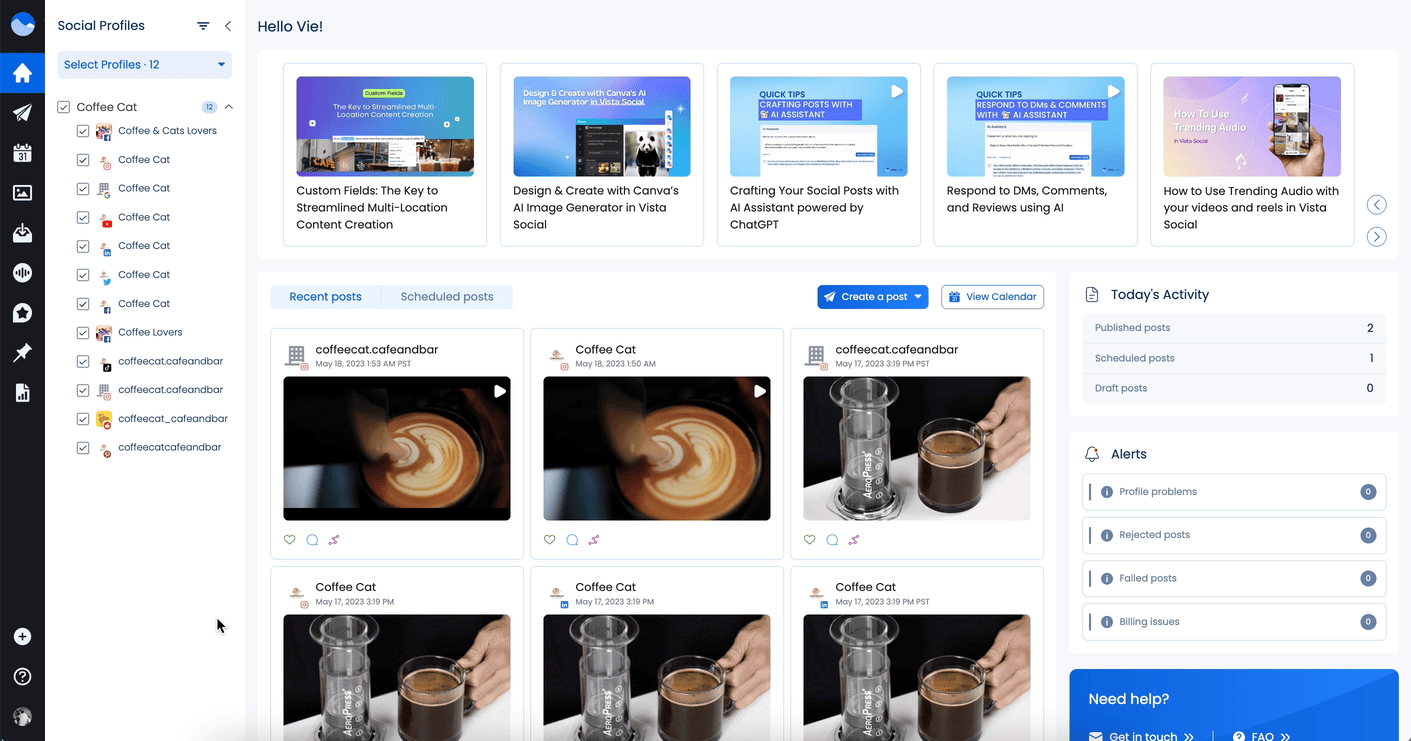The height and width of the screenshot is (741, 1411).
Task: Open the Select Profiles dropdown
Action: point(144,64)
